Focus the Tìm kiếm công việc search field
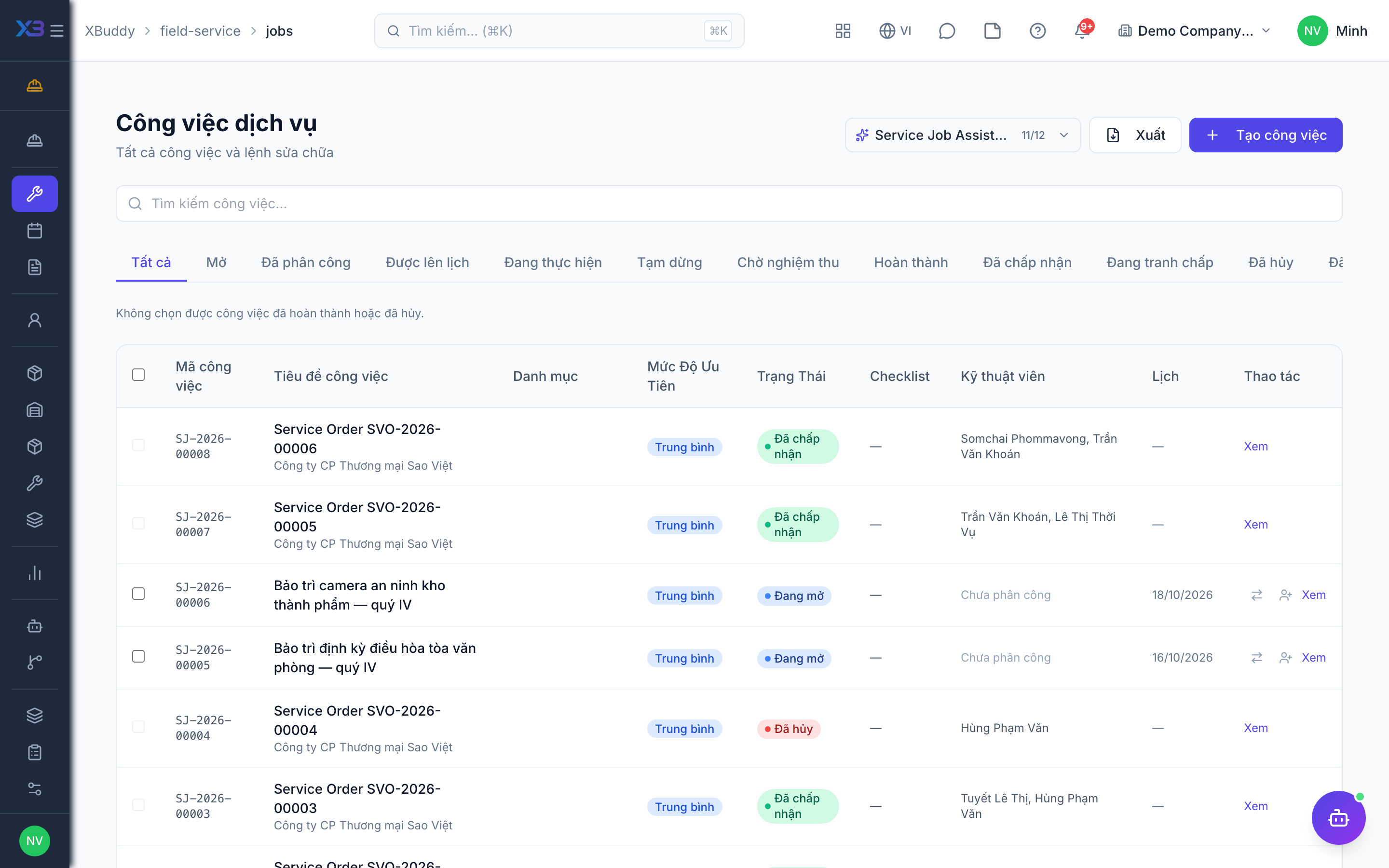 tap(729, 203)
